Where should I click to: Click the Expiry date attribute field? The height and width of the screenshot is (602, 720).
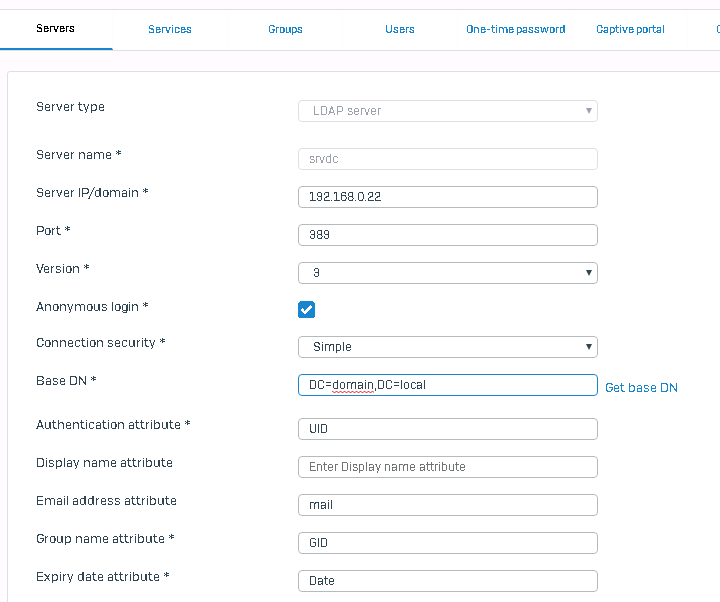447,581
